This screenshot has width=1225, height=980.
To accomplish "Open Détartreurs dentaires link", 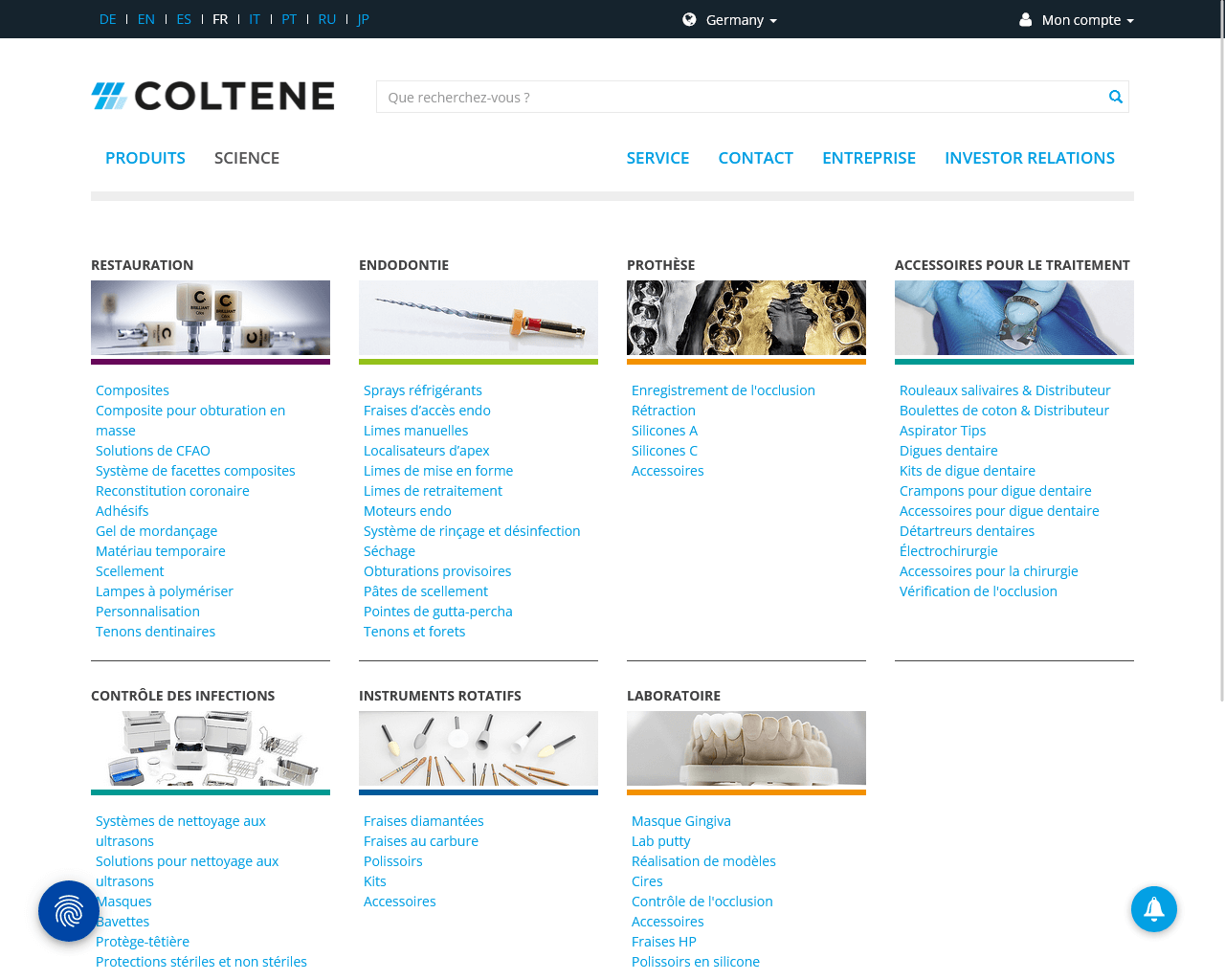I will pos(967,531).
